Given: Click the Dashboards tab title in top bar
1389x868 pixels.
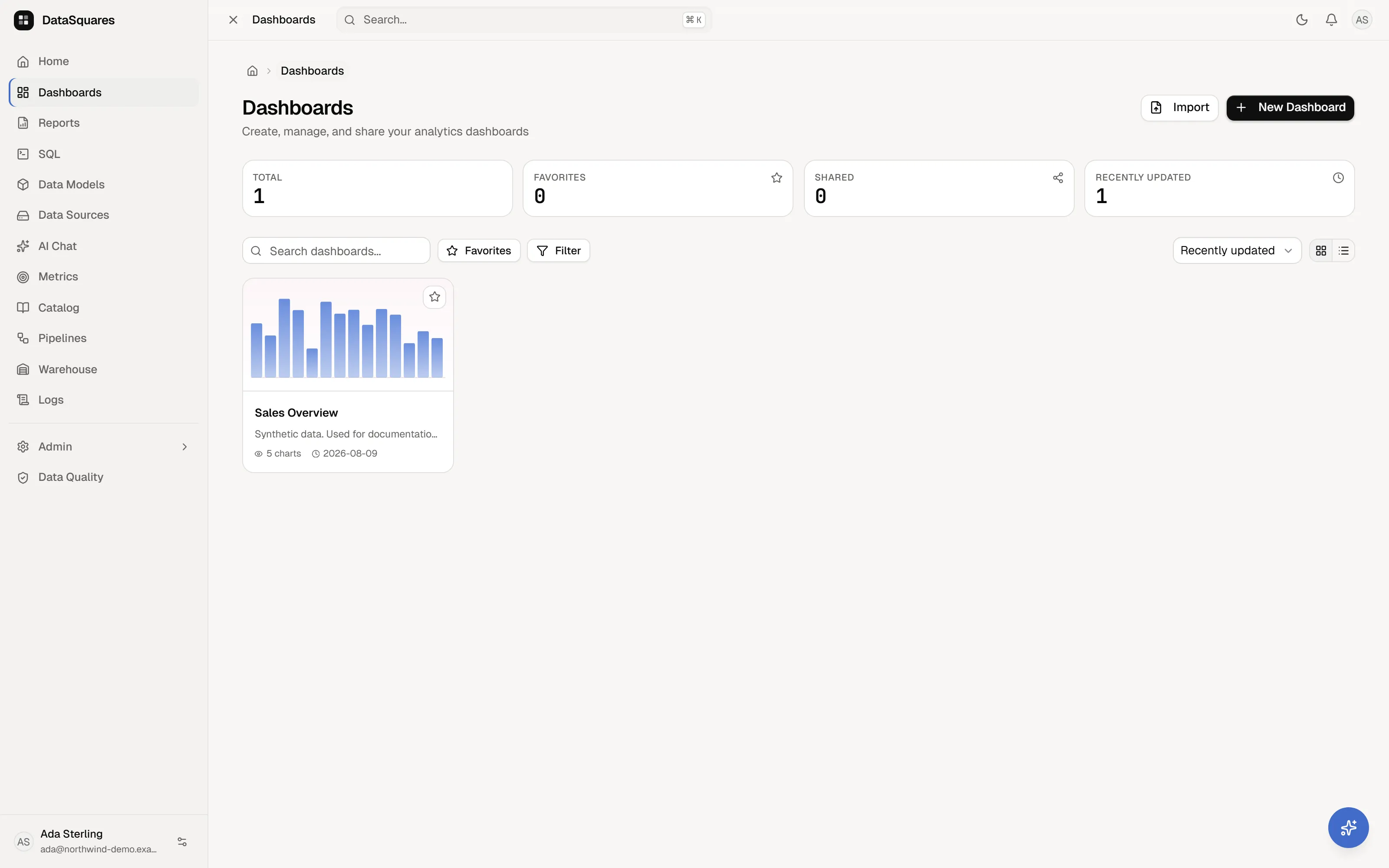Looking at the screenshot, I should (283, 20).
